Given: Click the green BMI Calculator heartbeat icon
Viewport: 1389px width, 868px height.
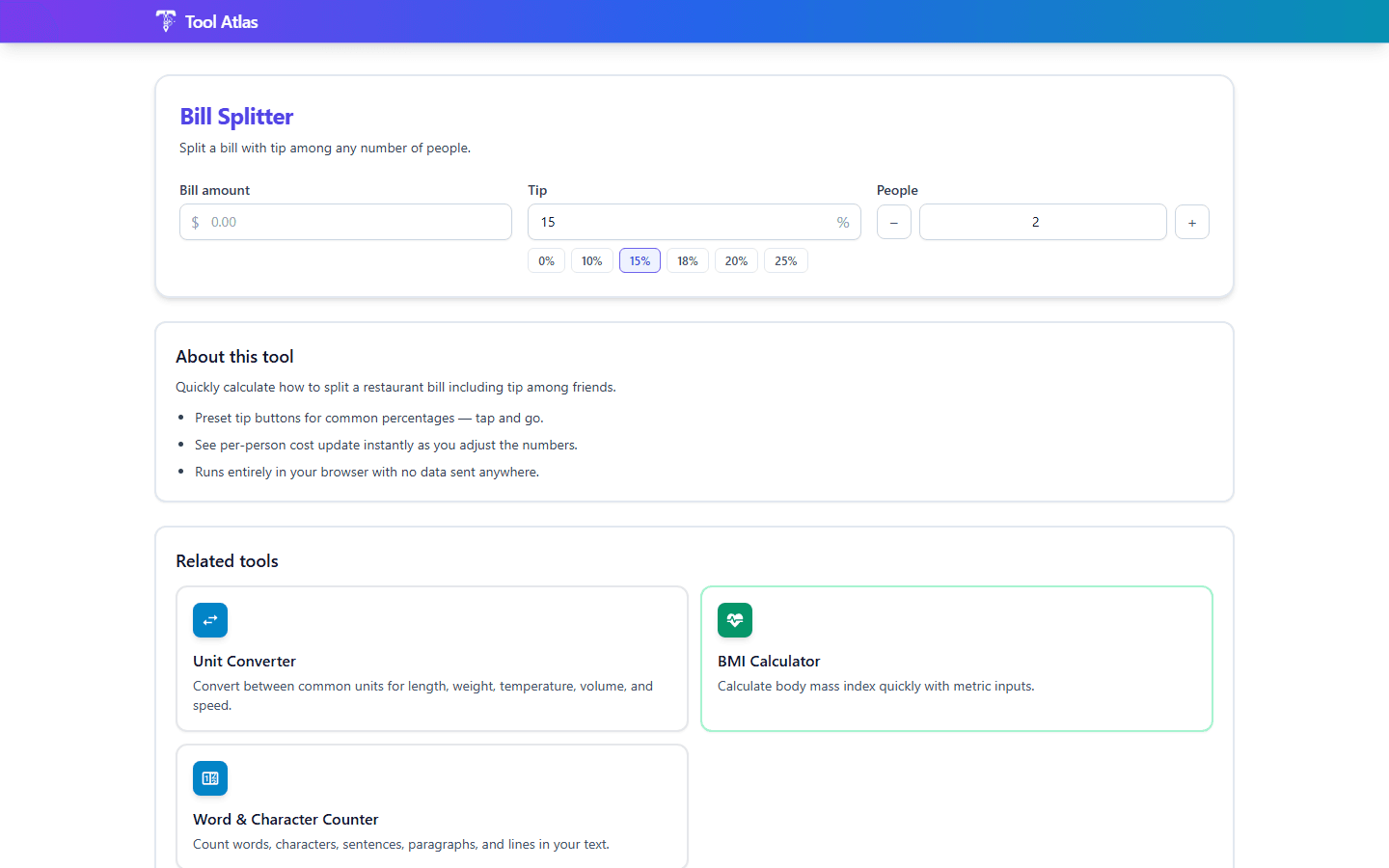Looking at the screenshot, I should (x=734, y=620).
